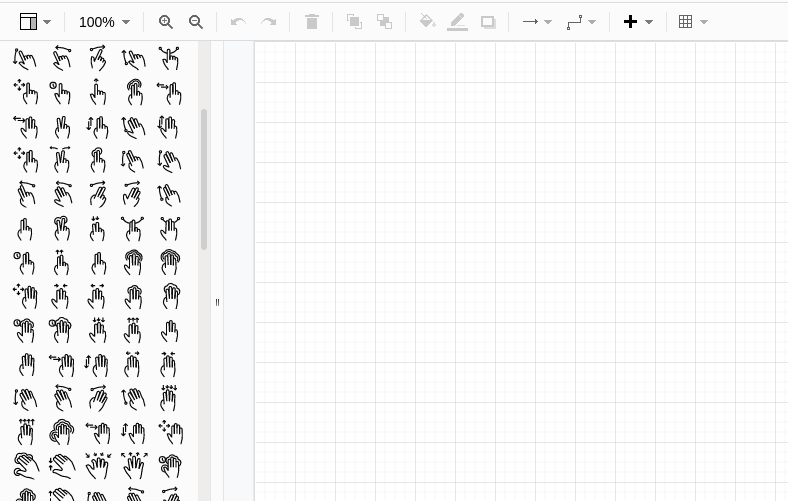This screenshot has width=788, height=501.
Task: Open the 100% zoom level dropdown
Action: pyautogui.click(x=105, y=22)
